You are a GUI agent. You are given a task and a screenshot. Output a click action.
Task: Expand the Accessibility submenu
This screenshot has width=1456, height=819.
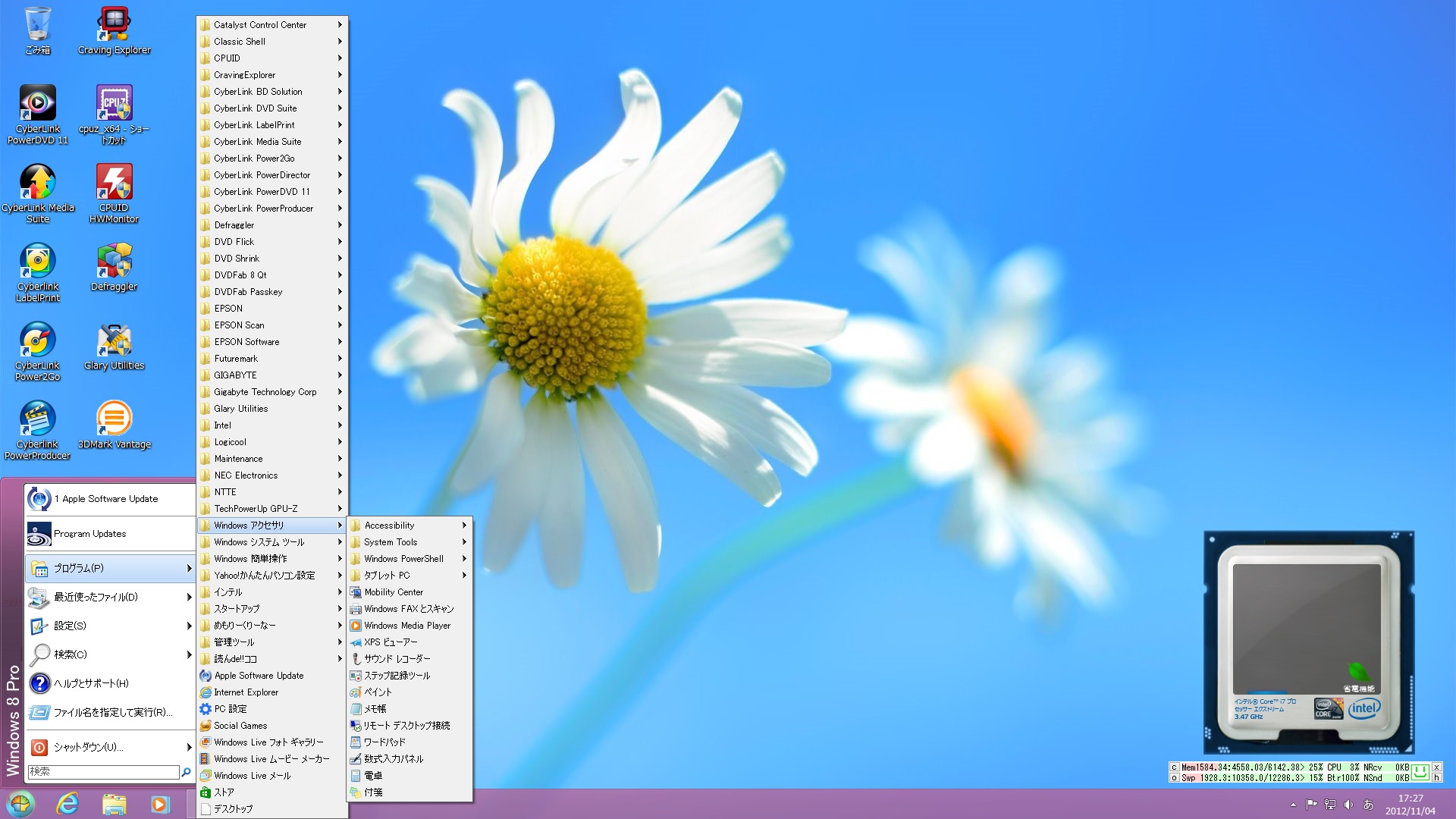409,526
